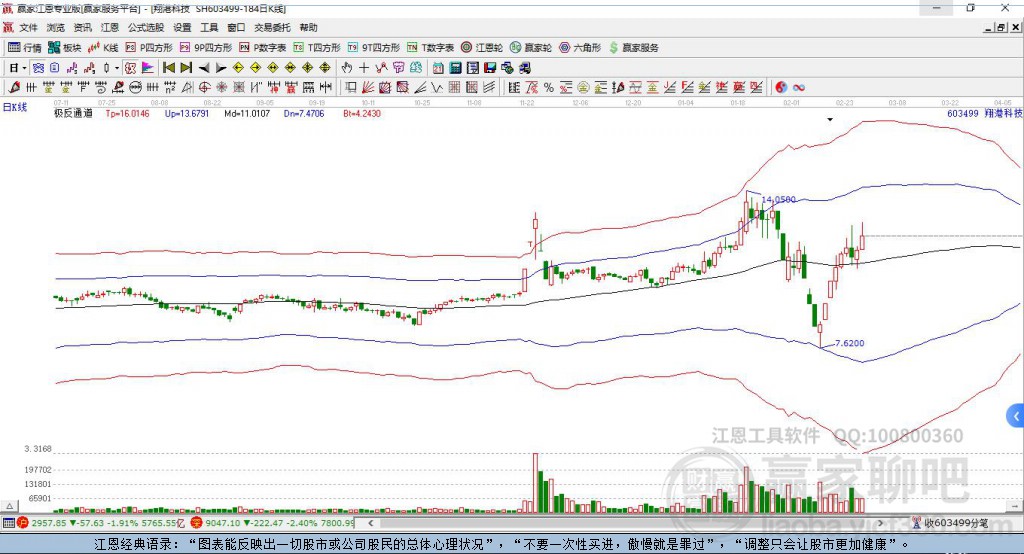This screenshot has width=1024, height=554.
Task: Click the brain-shaped teal icon
Action: (x=416, y=67)
